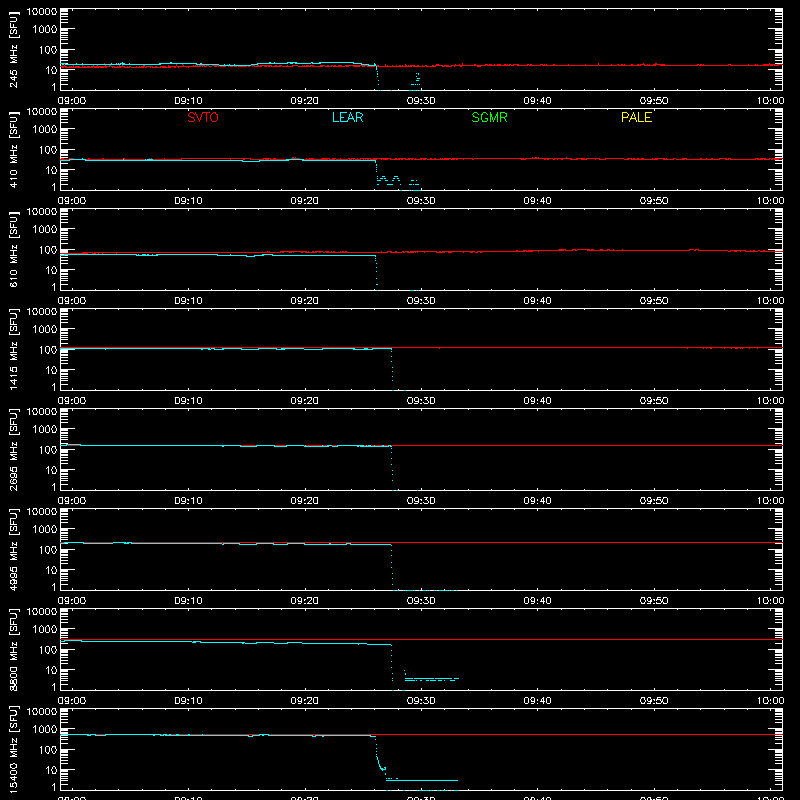Image resolution: width=800 pixels, height=800 pixels.
Task: Click the 09:50 tick label under the 610 MHz plot
Action: point(654,301)
